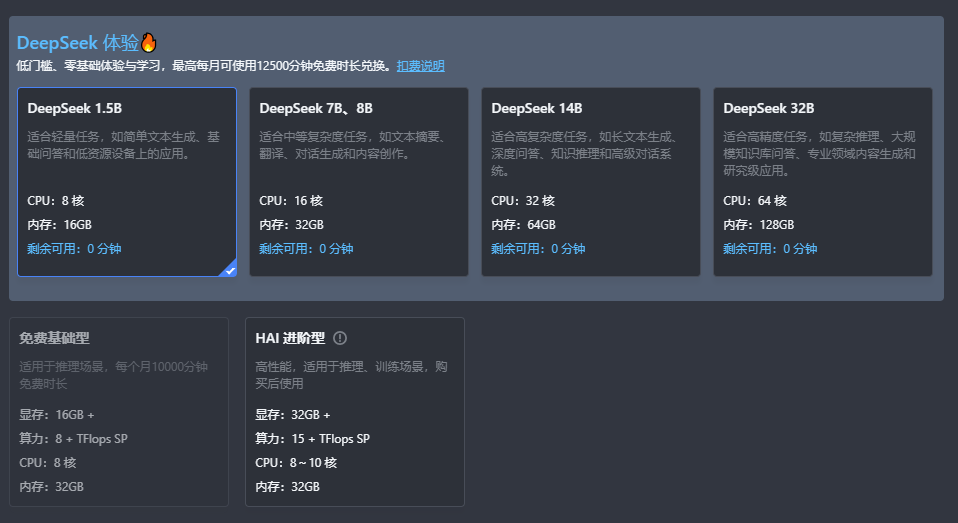This screenshot has width=958, height=523.
Task: Select the HAI 进阶型 plan title
Action: point(290,339)
